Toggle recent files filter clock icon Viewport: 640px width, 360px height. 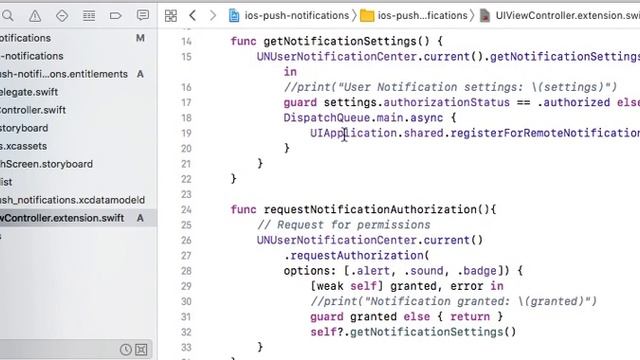point(126,349)
